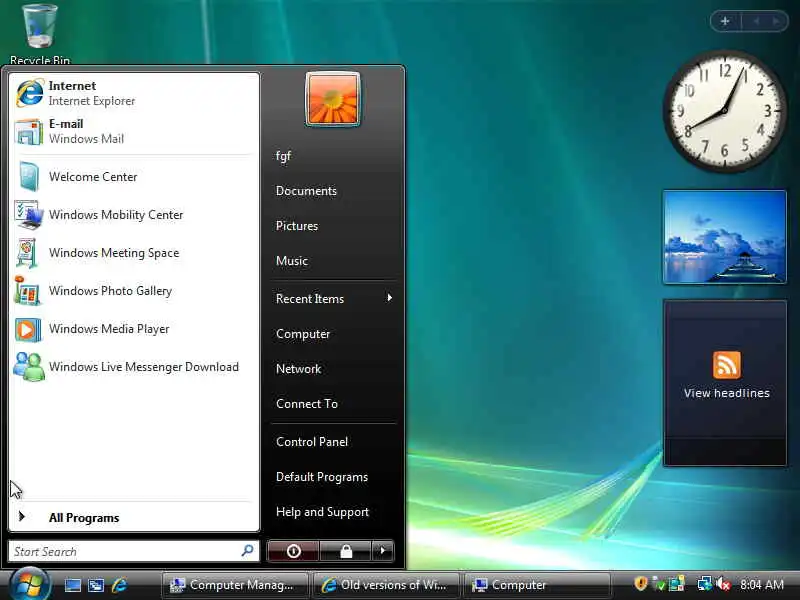Image resolution: width=800 pixels, height=600 pixels.
Task: Launch Windows Mail E-mail entry
Action: pos(134,131)
